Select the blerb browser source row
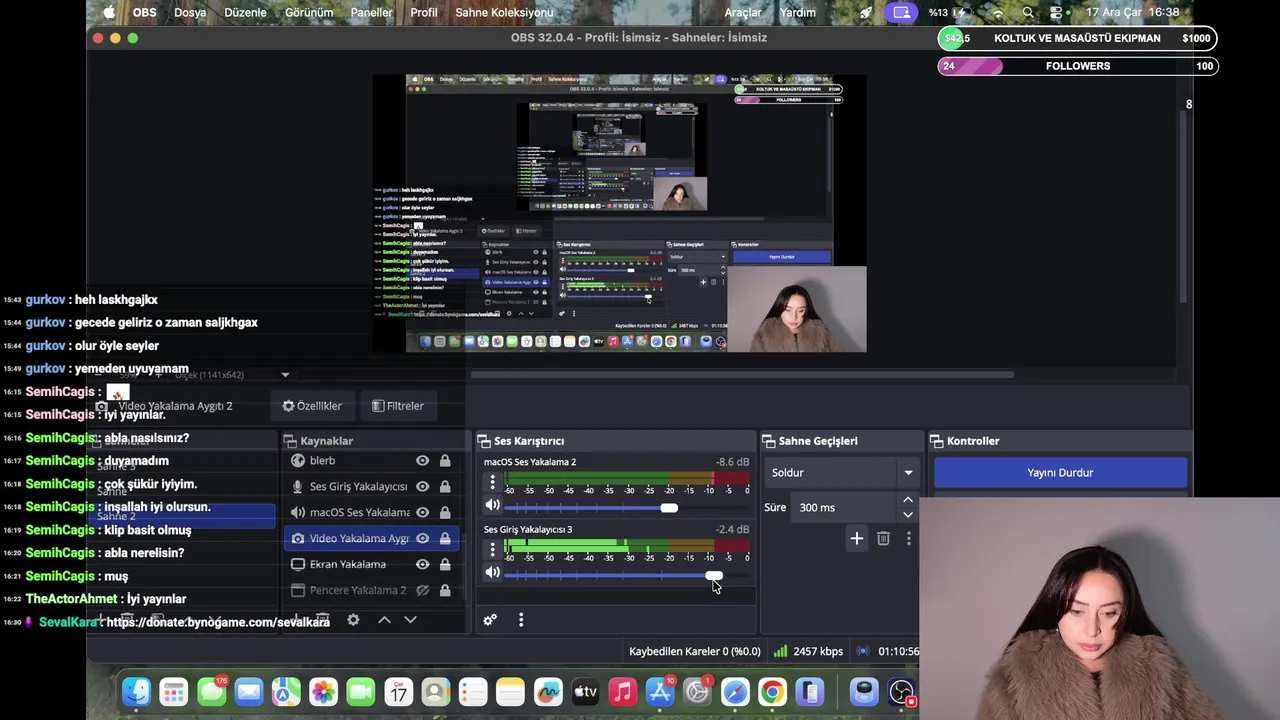Viewport: 1280px width, 720px height. click(371, 461)
